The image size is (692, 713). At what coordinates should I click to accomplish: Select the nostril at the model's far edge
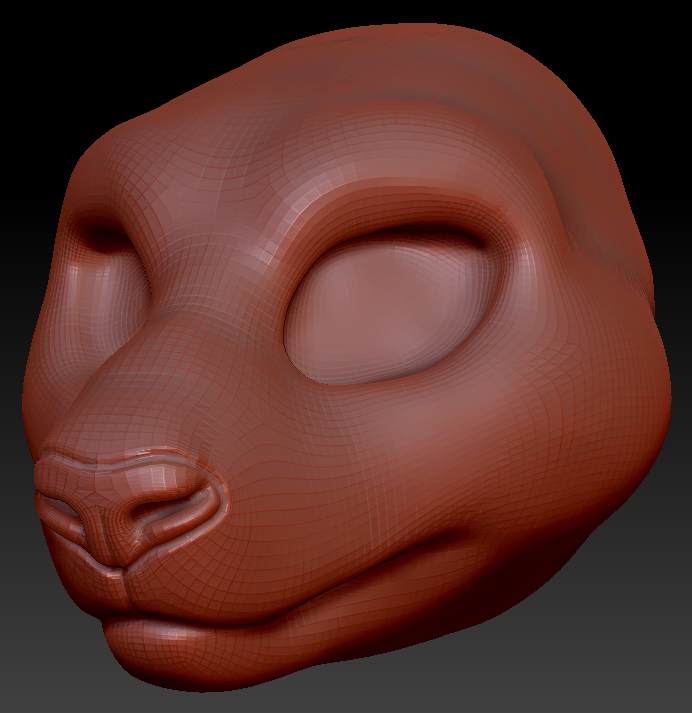60,507
